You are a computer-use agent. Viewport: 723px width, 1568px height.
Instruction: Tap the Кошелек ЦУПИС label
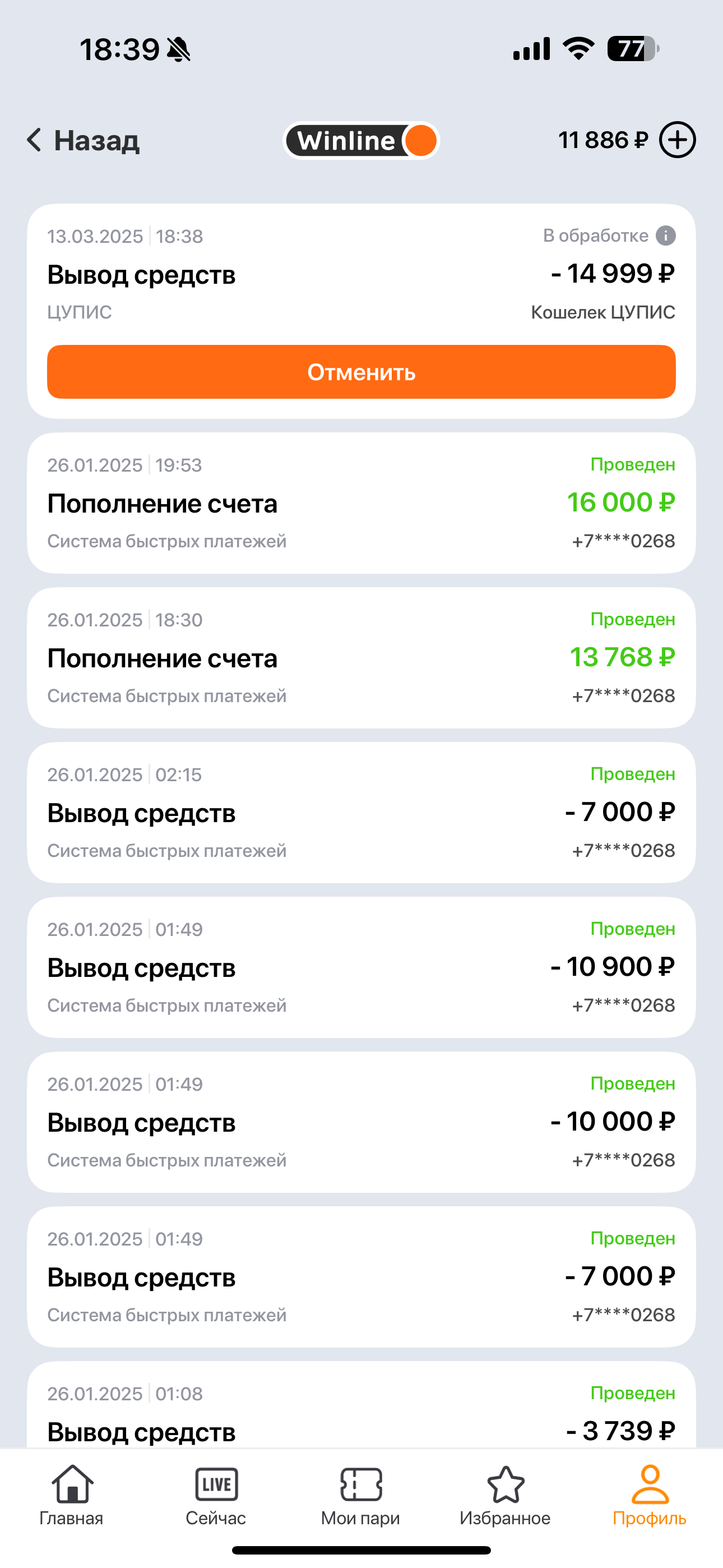pyautogui.click(x=602, y=312)
